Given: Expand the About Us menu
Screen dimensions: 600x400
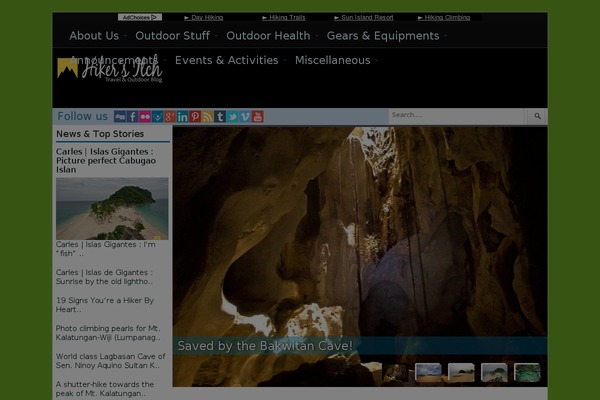Looking at the screenshot, I should [94, 36].
